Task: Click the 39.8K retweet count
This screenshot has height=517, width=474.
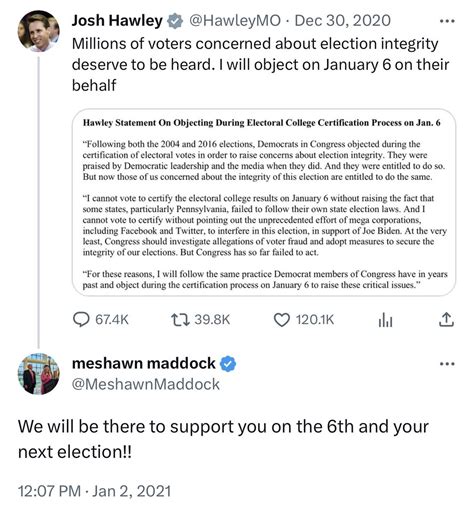Action: tap(212, 320)
